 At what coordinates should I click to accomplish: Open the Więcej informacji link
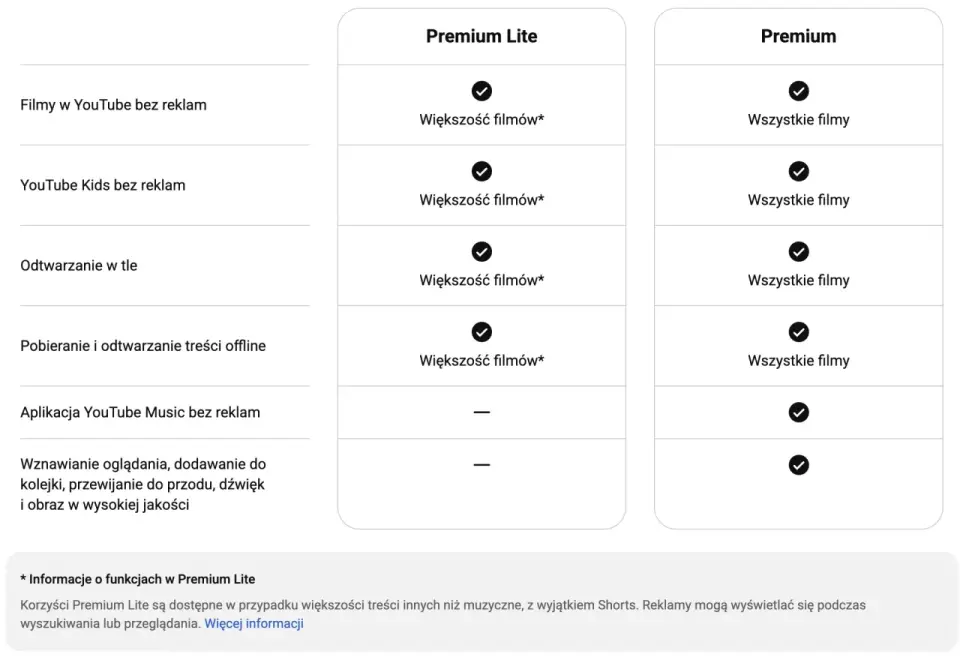tap(253, 623)
